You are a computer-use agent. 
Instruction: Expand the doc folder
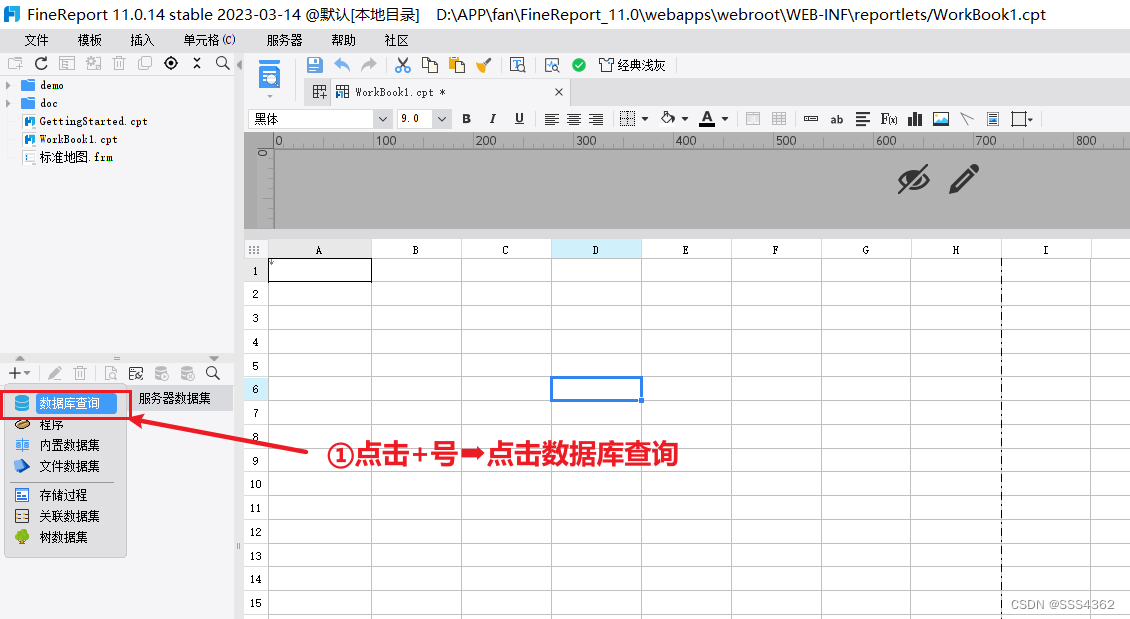click(9, 103)
